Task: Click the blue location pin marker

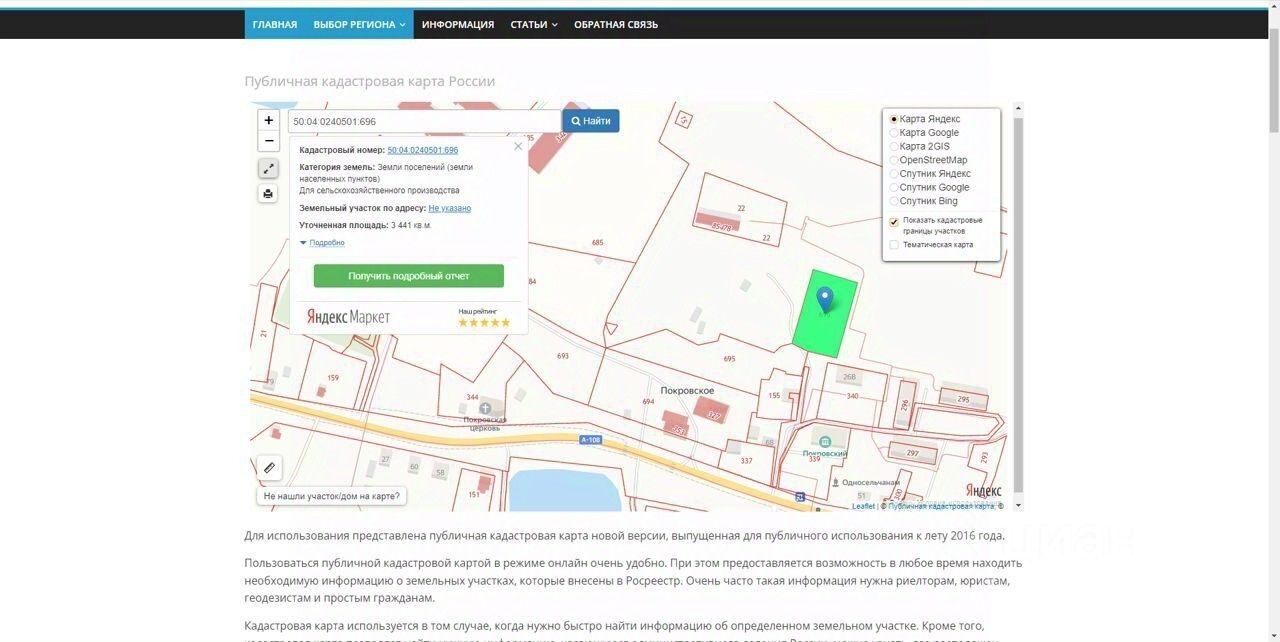Action: pyautogui.click(x=825, y=300)
